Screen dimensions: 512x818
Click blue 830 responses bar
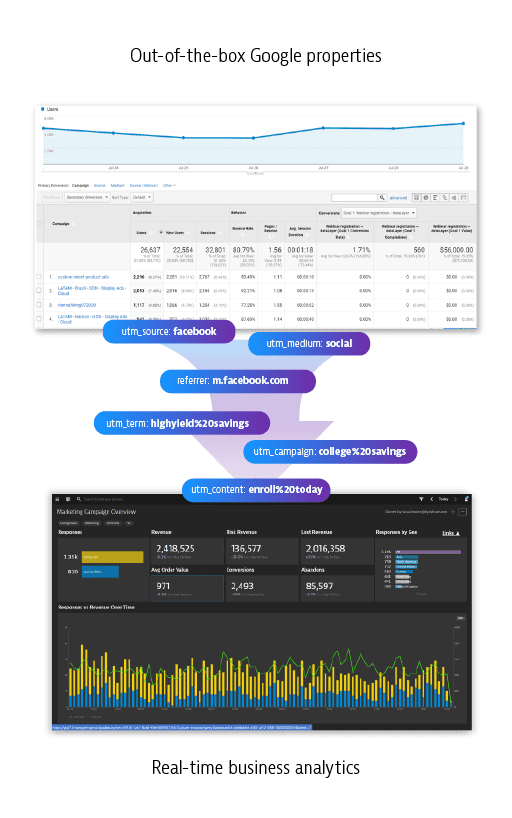tap(100, 572)
